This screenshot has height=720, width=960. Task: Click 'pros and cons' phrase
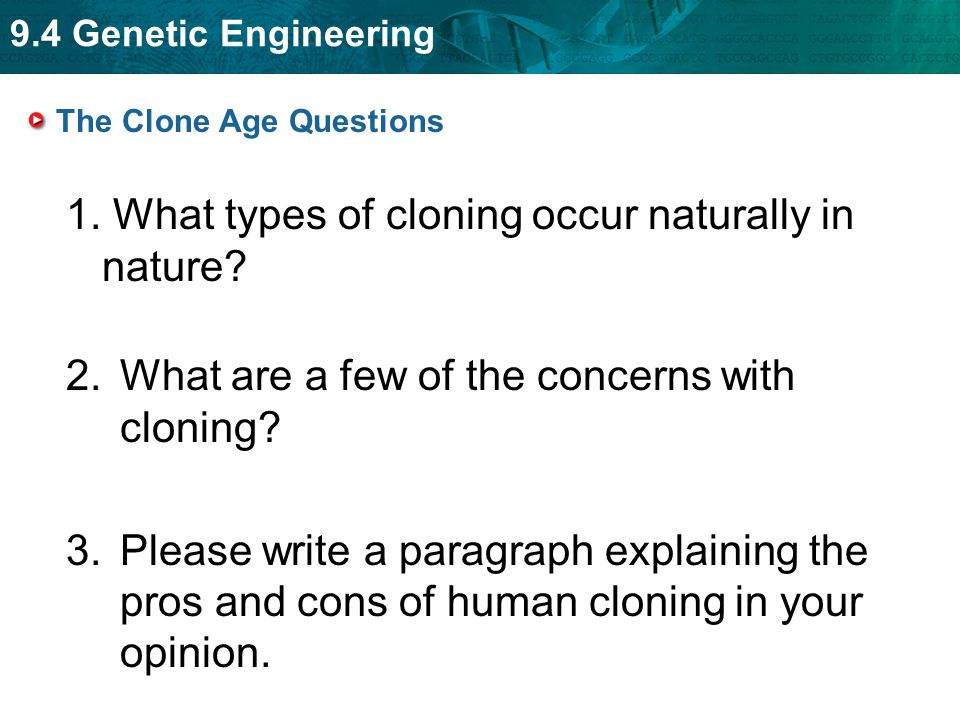click(253, 603)
